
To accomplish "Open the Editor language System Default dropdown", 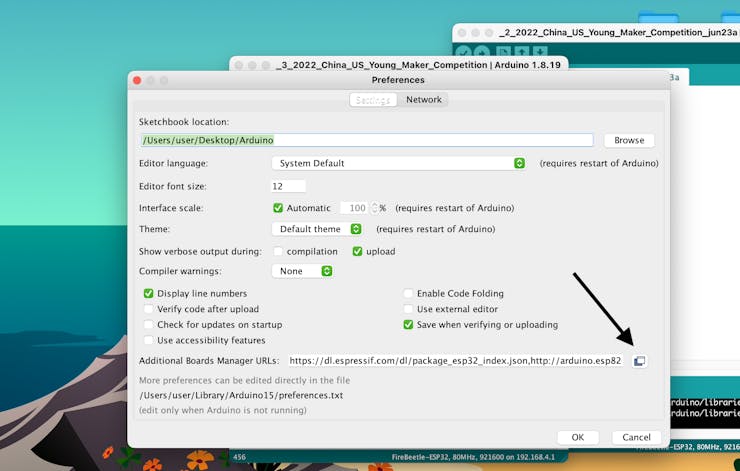I will (x=398, y=163).
